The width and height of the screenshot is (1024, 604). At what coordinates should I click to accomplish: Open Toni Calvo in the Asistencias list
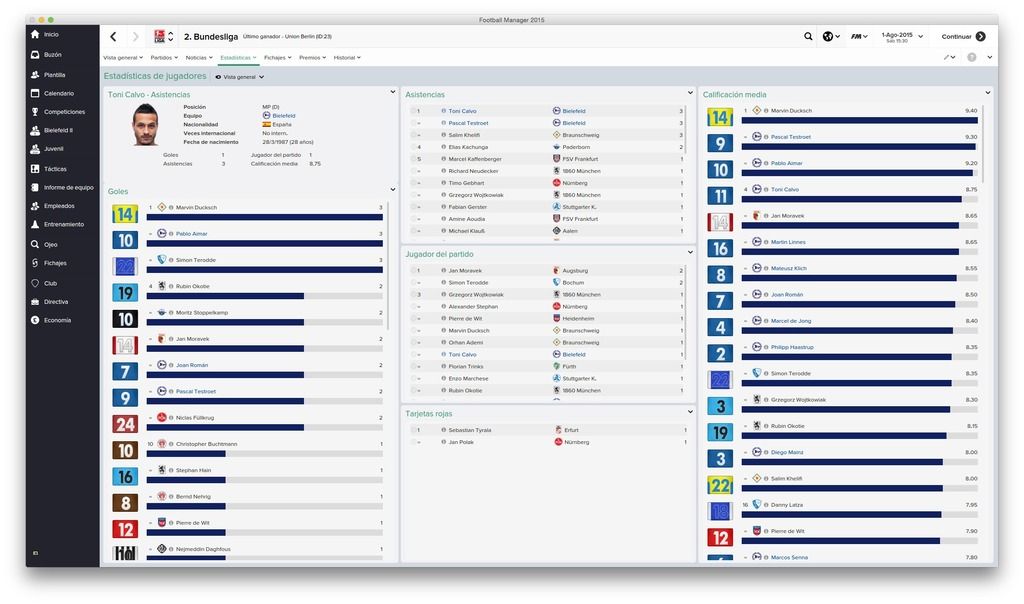462,111
